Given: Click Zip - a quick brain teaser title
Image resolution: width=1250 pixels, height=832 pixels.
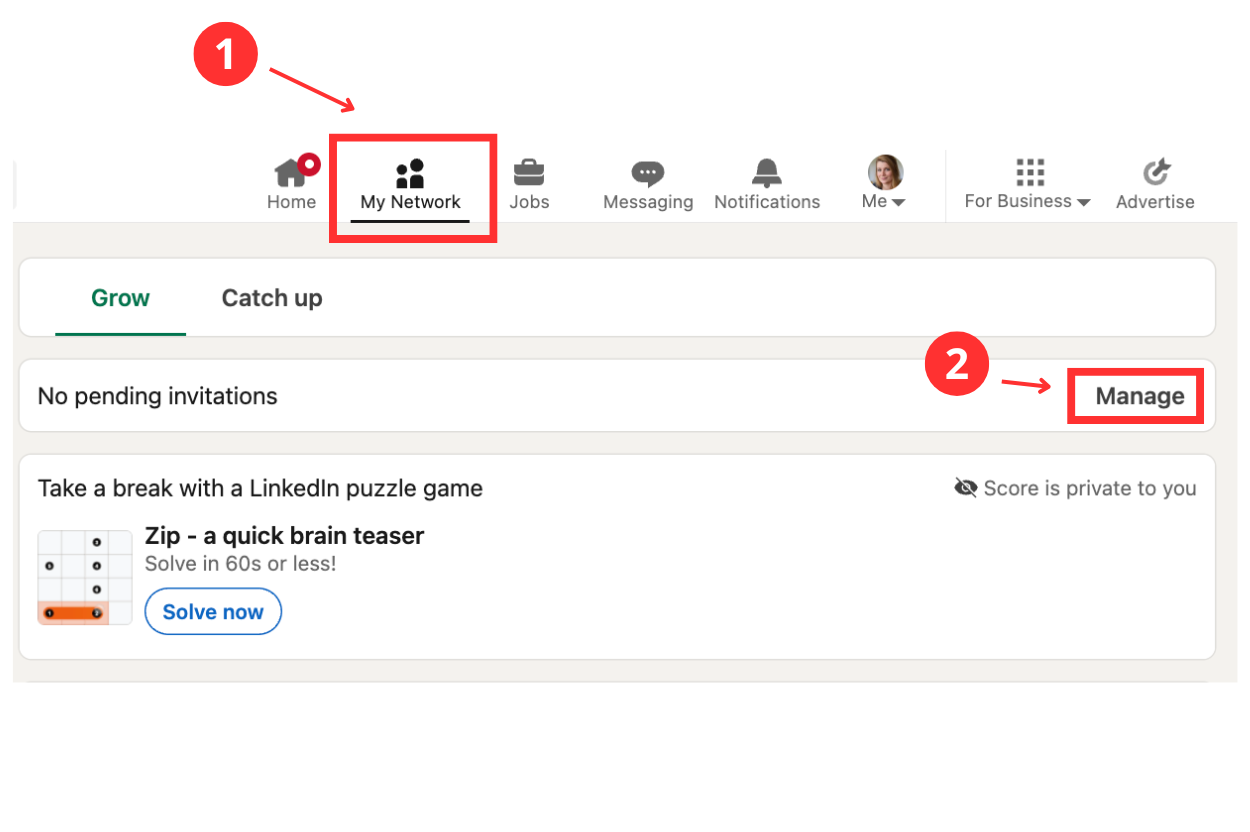Looking at the screenshot, I should tap(284, 536).
